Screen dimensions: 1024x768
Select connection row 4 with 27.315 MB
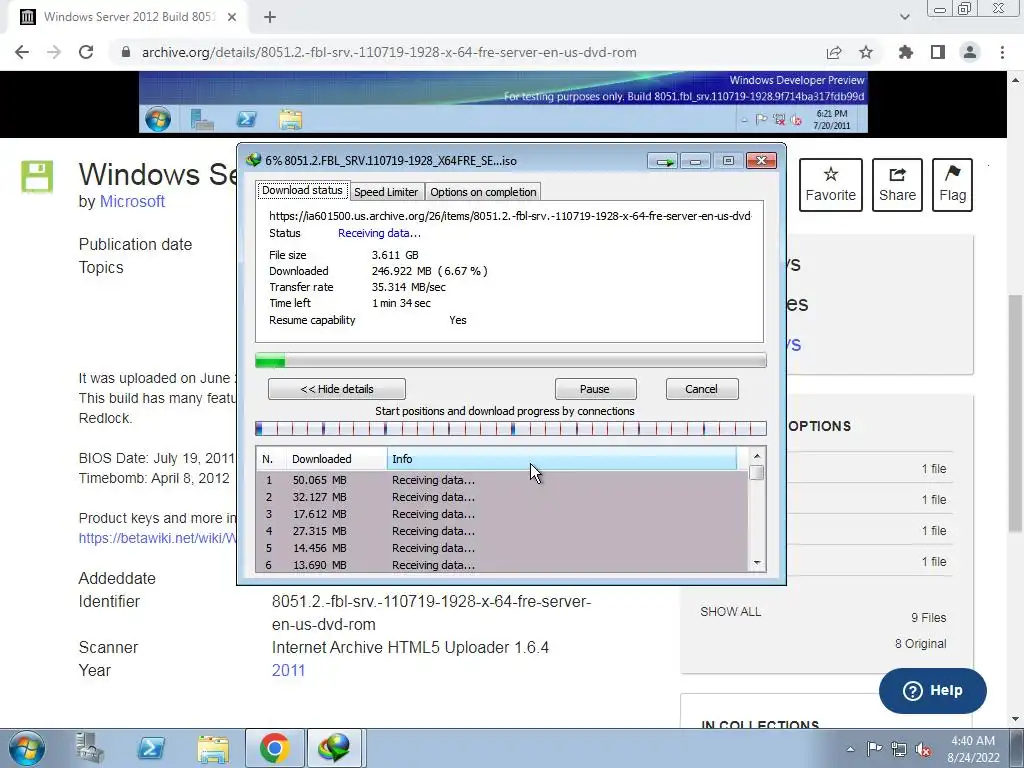click(502, 531)
